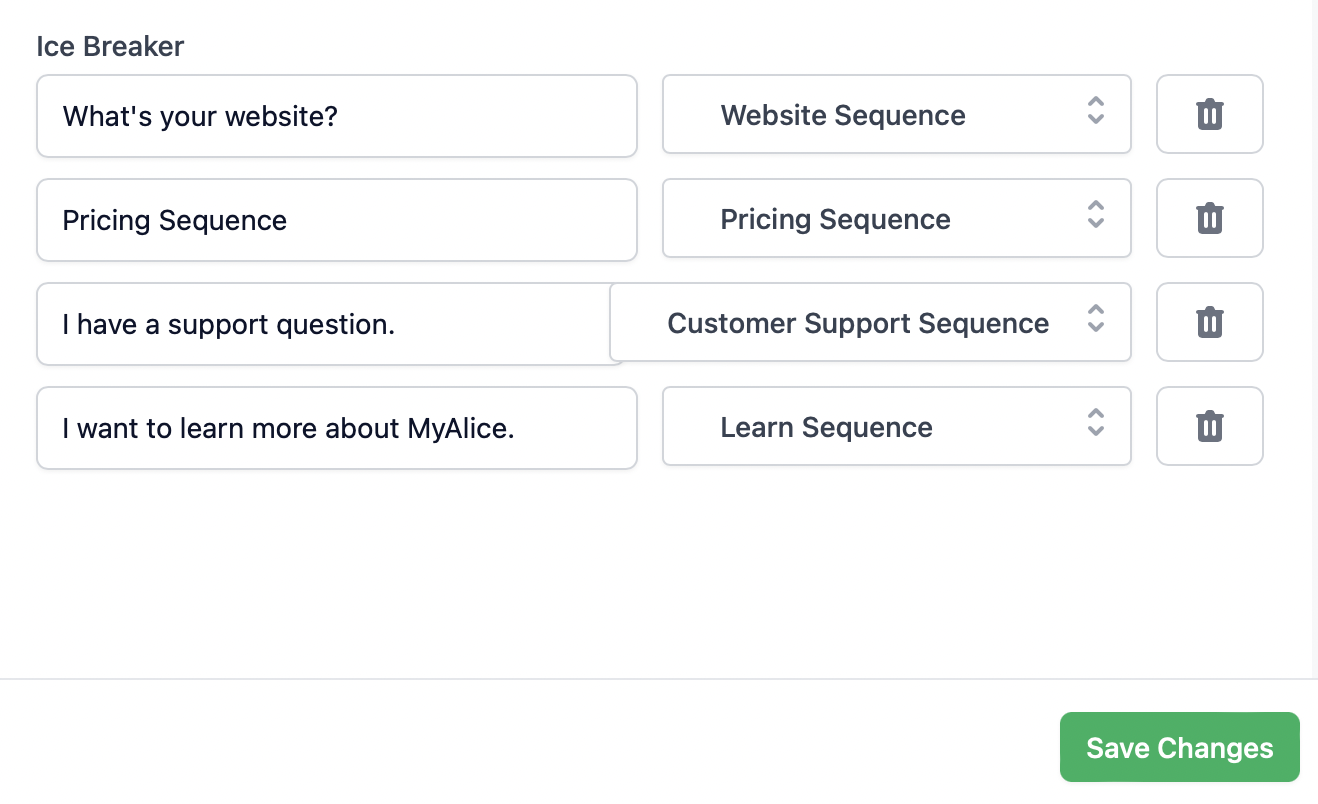Click up-down chevron in Learn Sequence selector
This screenshot has width=1318, height=804.
1096,423
